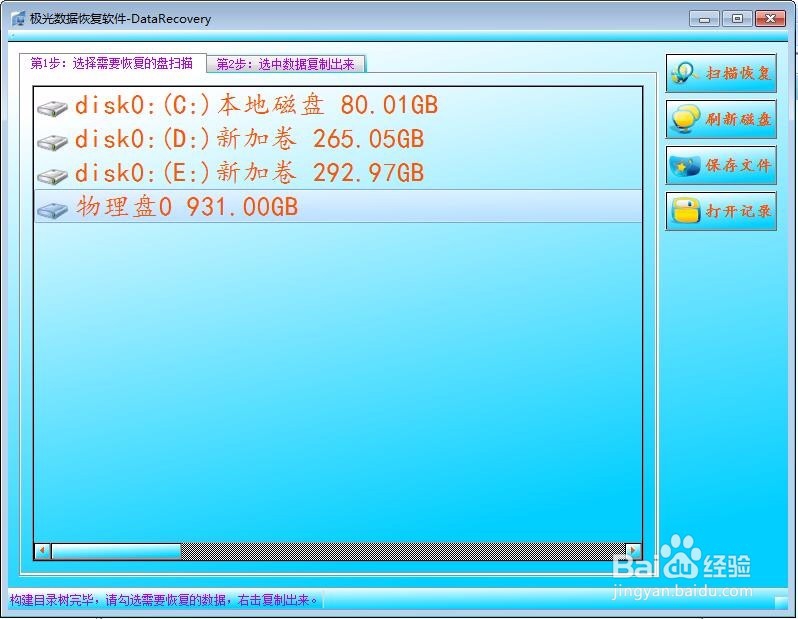Viewport: 798px width, 619px height.
Task: Click the chat-bubble icon on 刷新磁盘 button
Action: pyautogui.click(x=685, y=120)
